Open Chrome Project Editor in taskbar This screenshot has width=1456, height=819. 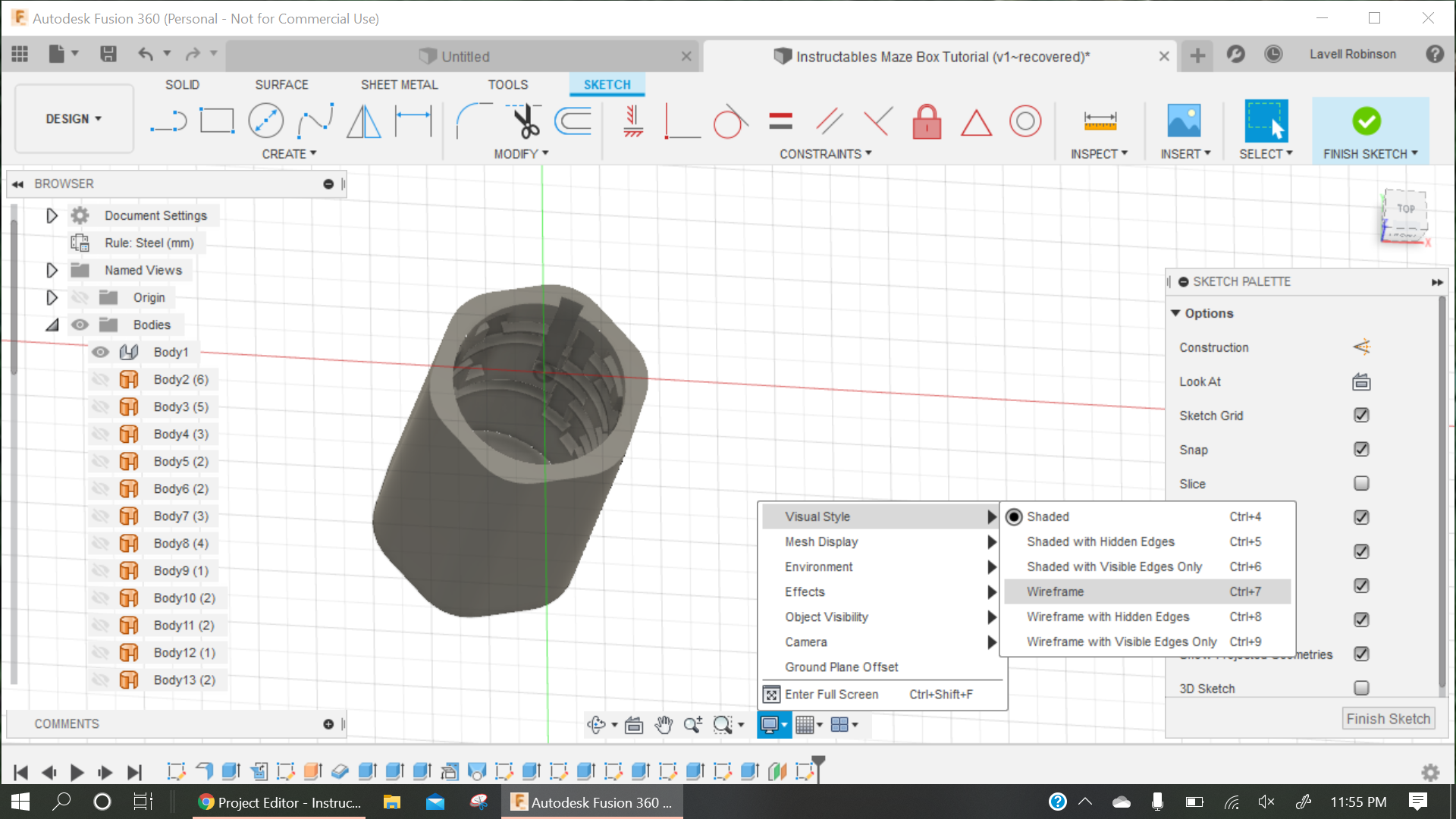[280, 802]
